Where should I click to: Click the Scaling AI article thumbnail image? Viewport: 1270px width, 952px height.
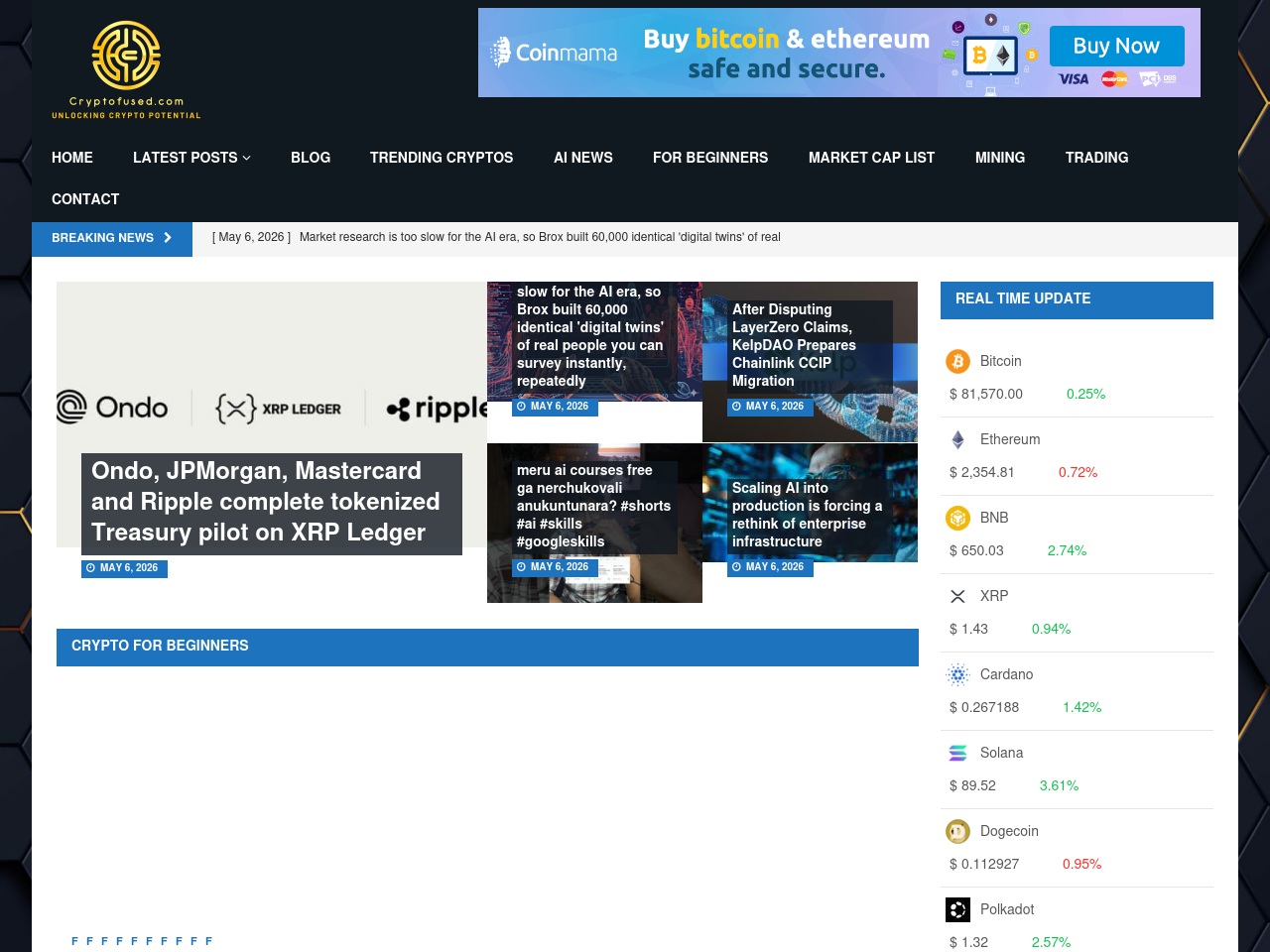point(810,503)
